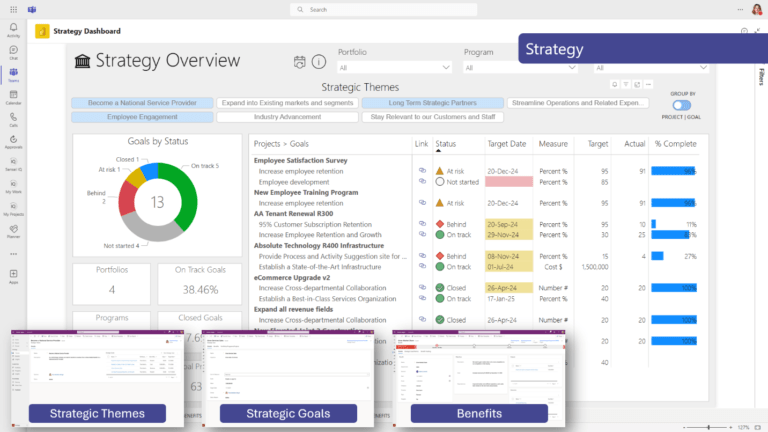Image resolution: width=768 pixels, height=432 pixels.
Task: Expand the Program dropdown
Action: [x=520, y=68]
